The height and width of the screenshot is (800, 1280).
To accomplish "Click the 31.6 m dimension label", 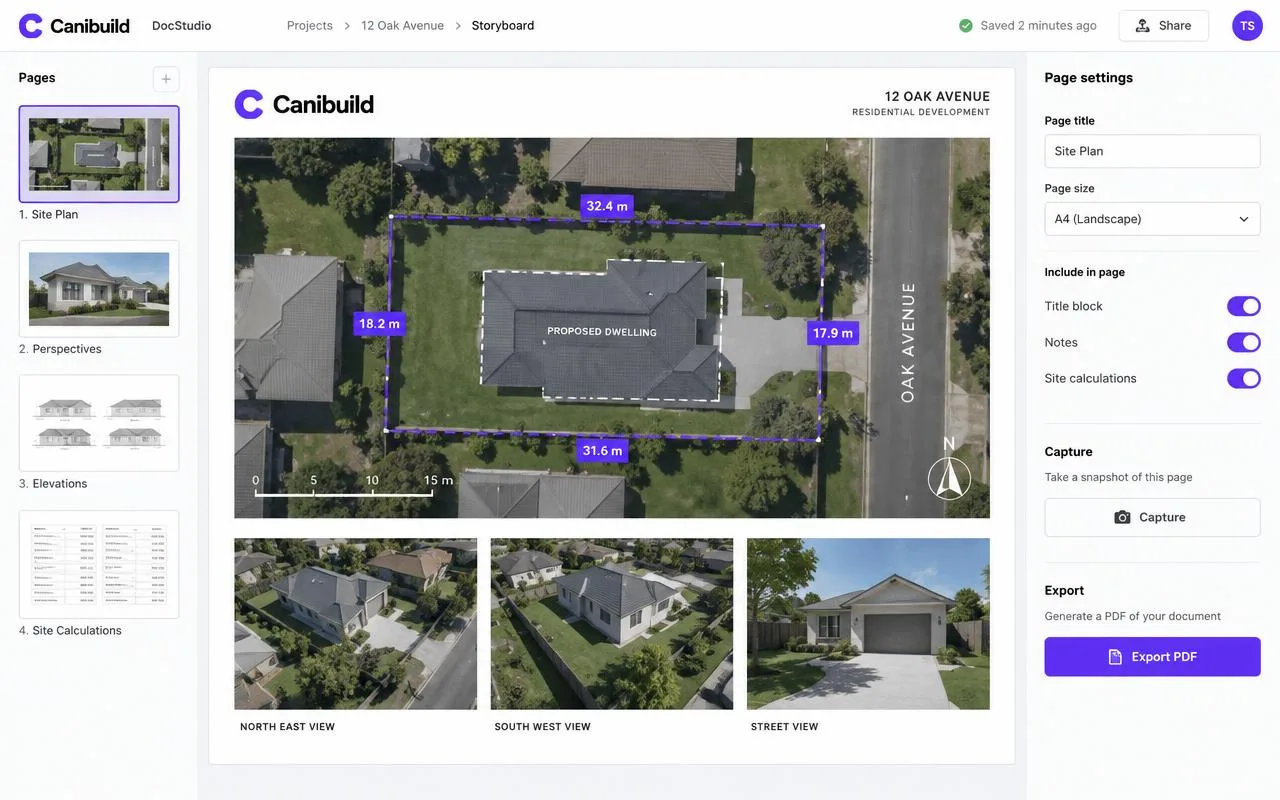I will point(602,451).
